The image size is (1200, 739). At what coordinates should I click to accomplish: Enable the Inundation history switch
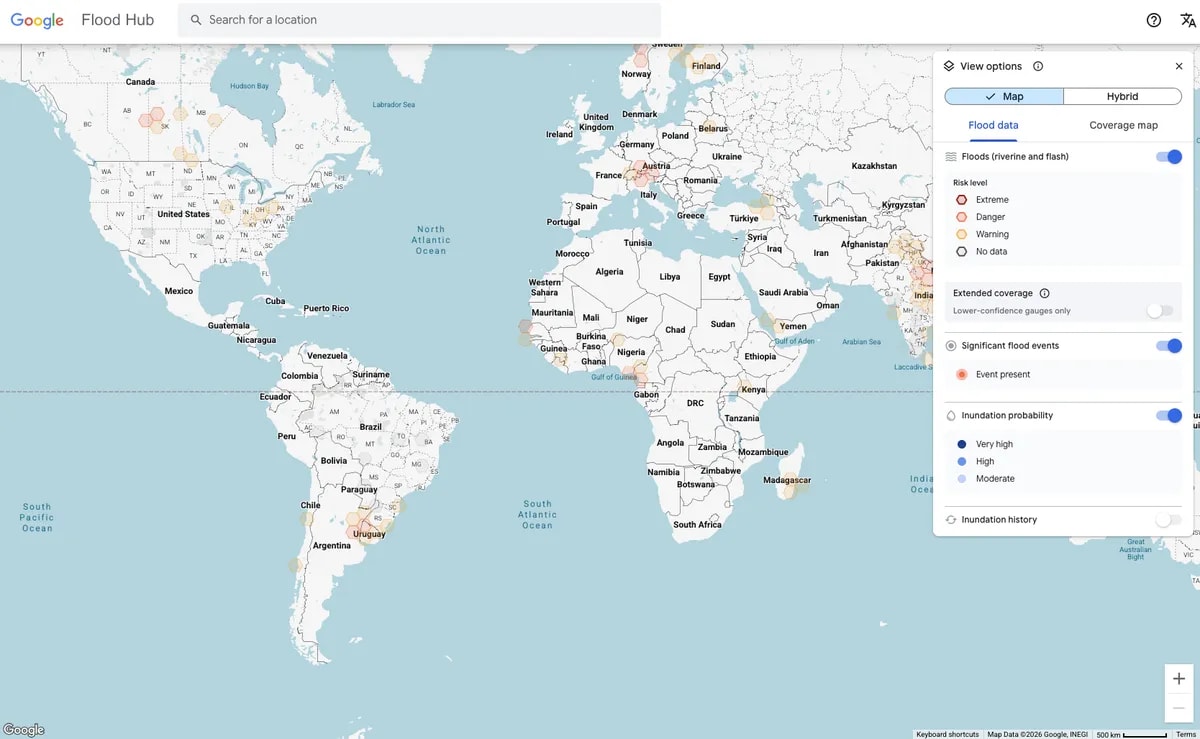(x=1168, y=520)
